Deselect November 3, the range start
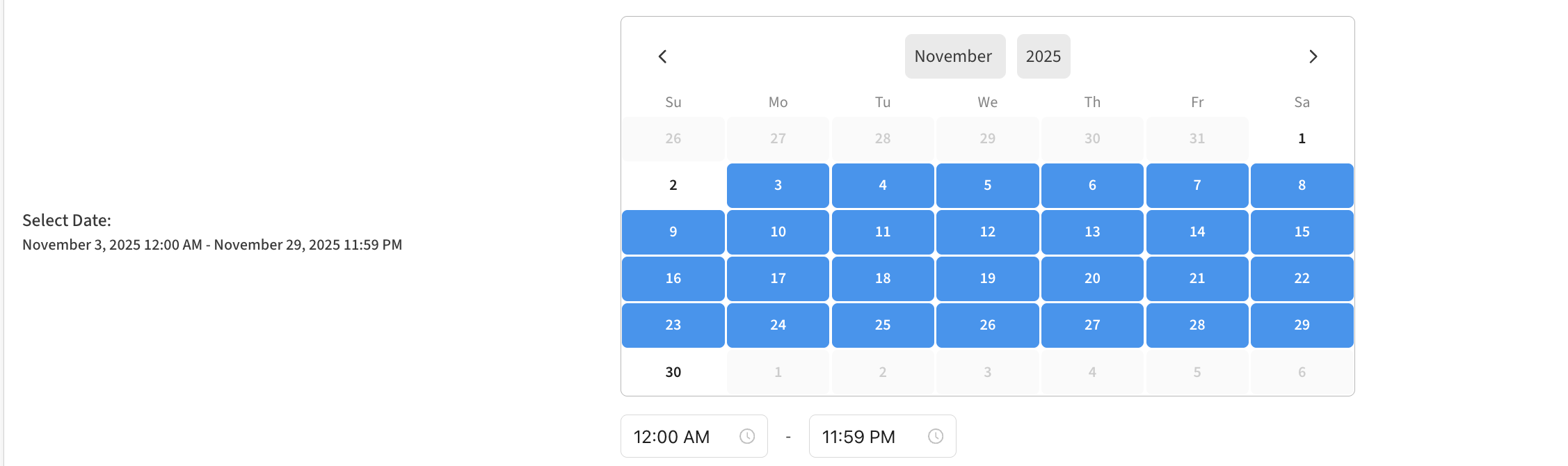Screen dimensions: 1568x466 777,185
